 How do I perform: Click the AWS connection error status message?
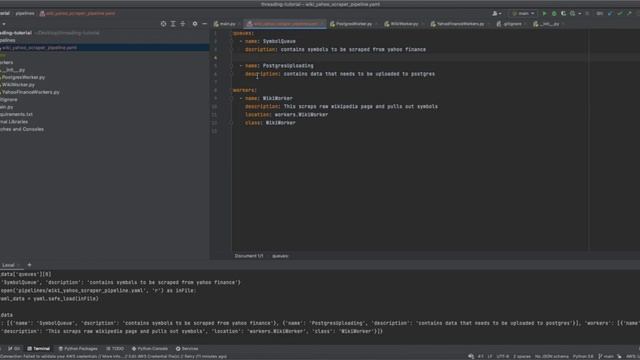pos(113,356)
